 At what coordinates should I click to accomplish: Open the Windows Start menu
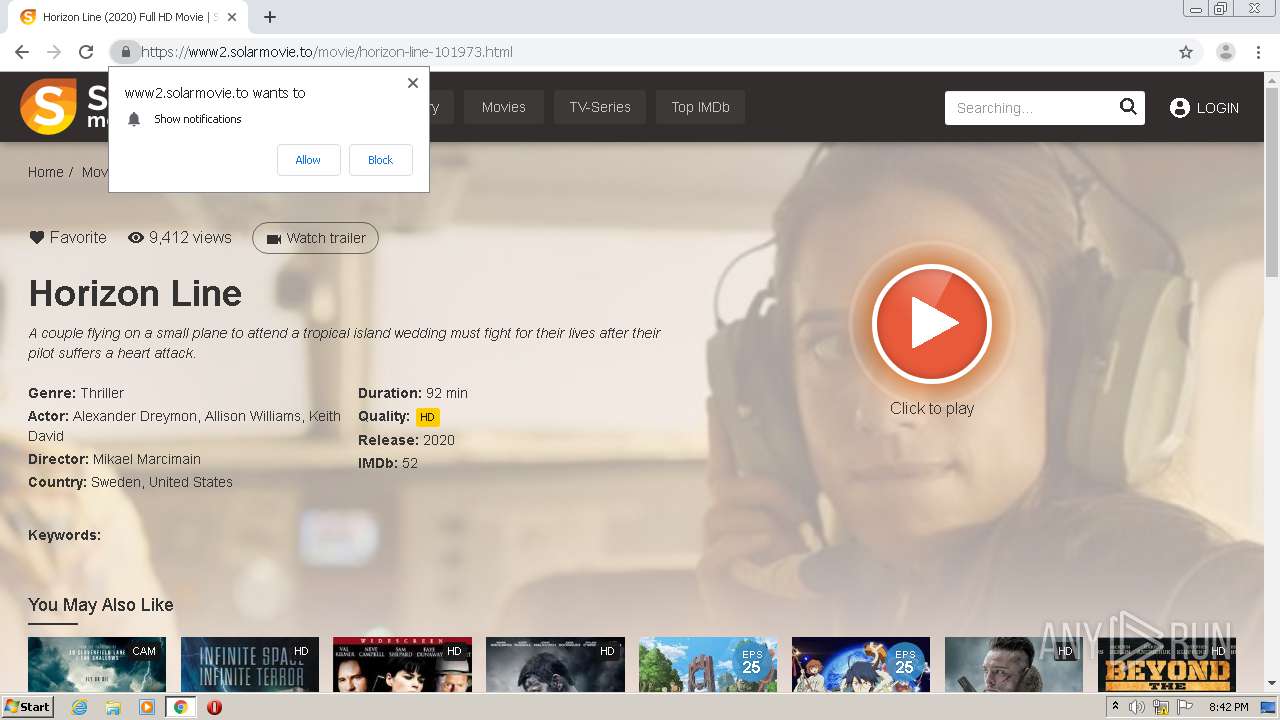pos(27,707)
